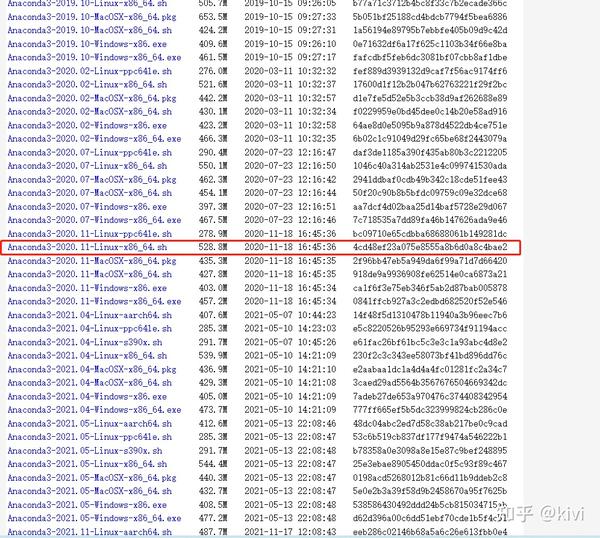Click timestamp 2020-07-23 12:16:51
600x538 pixels.
290,207
